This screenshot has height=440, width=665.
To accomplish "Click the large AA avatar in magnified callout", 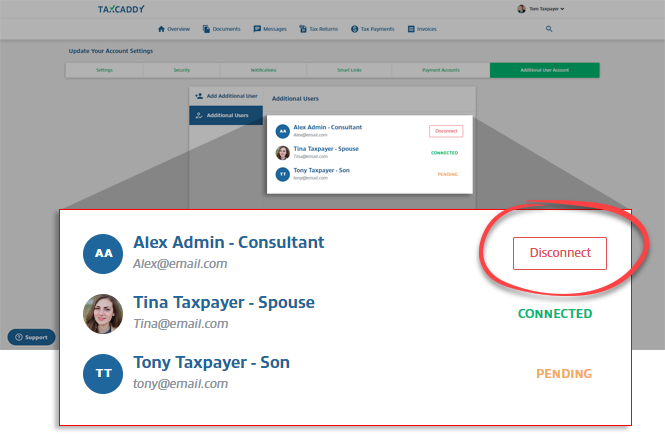I will [x=103, y=254].
